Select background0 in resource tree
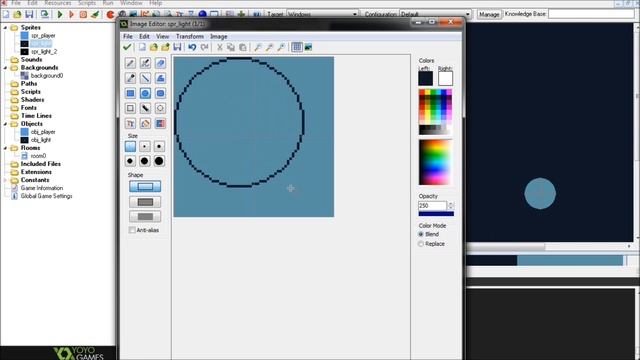The width and height of the screenshot is (640, 360). pyautogui.click(x=47, y=76)
